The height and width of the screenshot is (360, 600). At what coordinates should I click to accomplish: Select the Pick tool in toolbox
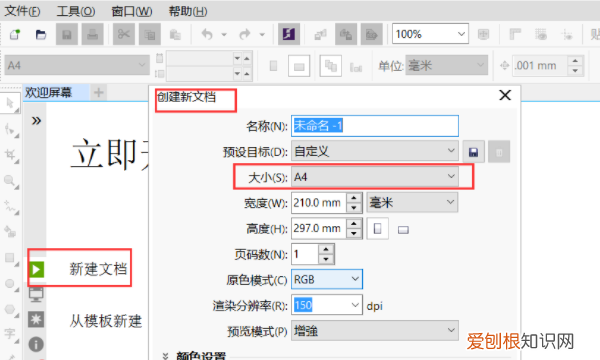point(10,103)
